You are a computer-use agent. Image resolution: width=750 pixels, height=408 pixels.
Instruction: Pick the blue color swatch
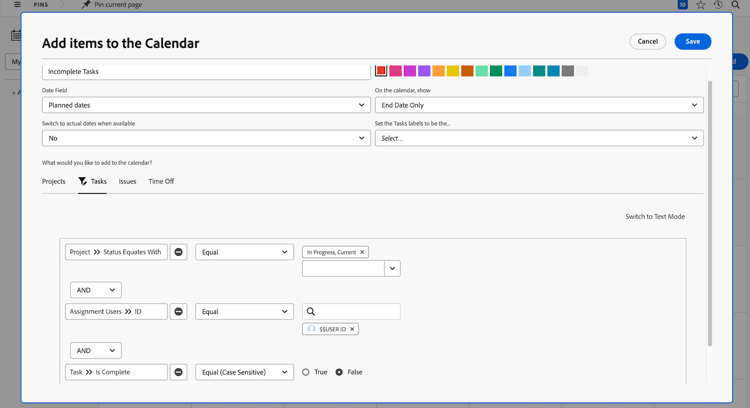click(x=510, y=71)
